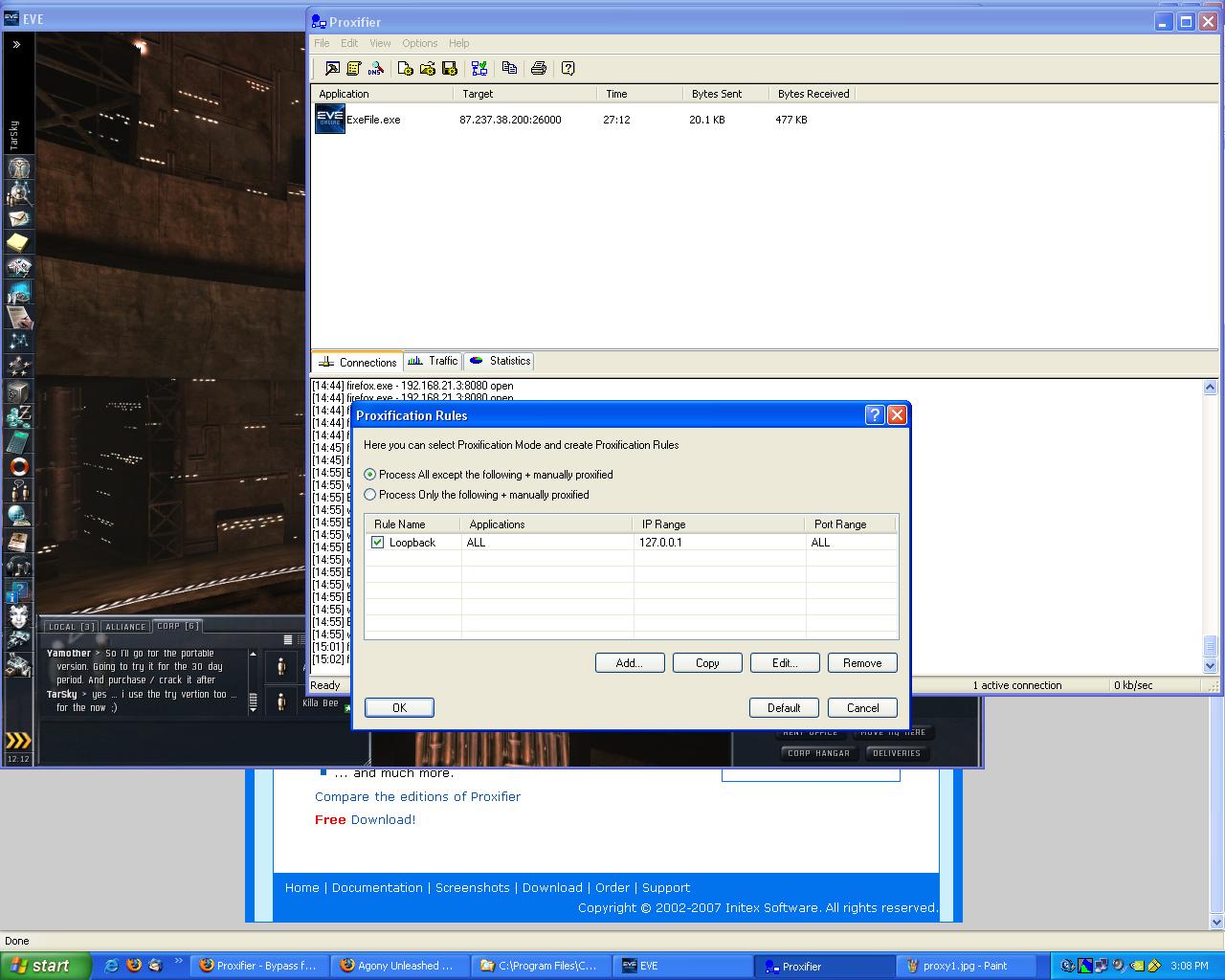Open the Free Download! link on webpage
The height and width of the screenshot is (980, 1225).
coord(365,819)
